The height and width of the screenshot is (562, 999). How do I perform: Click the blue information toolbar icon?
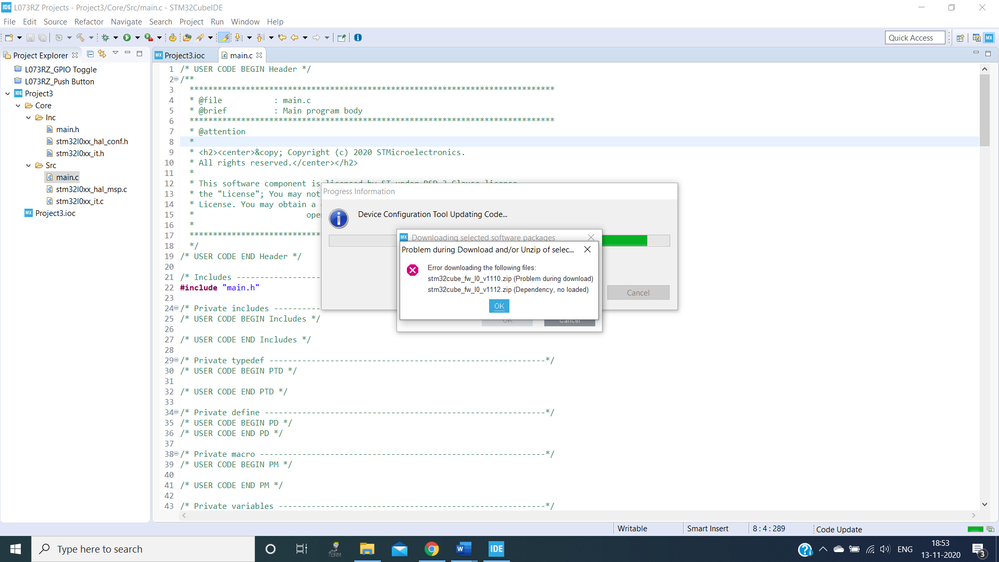(x=357, y=38)
